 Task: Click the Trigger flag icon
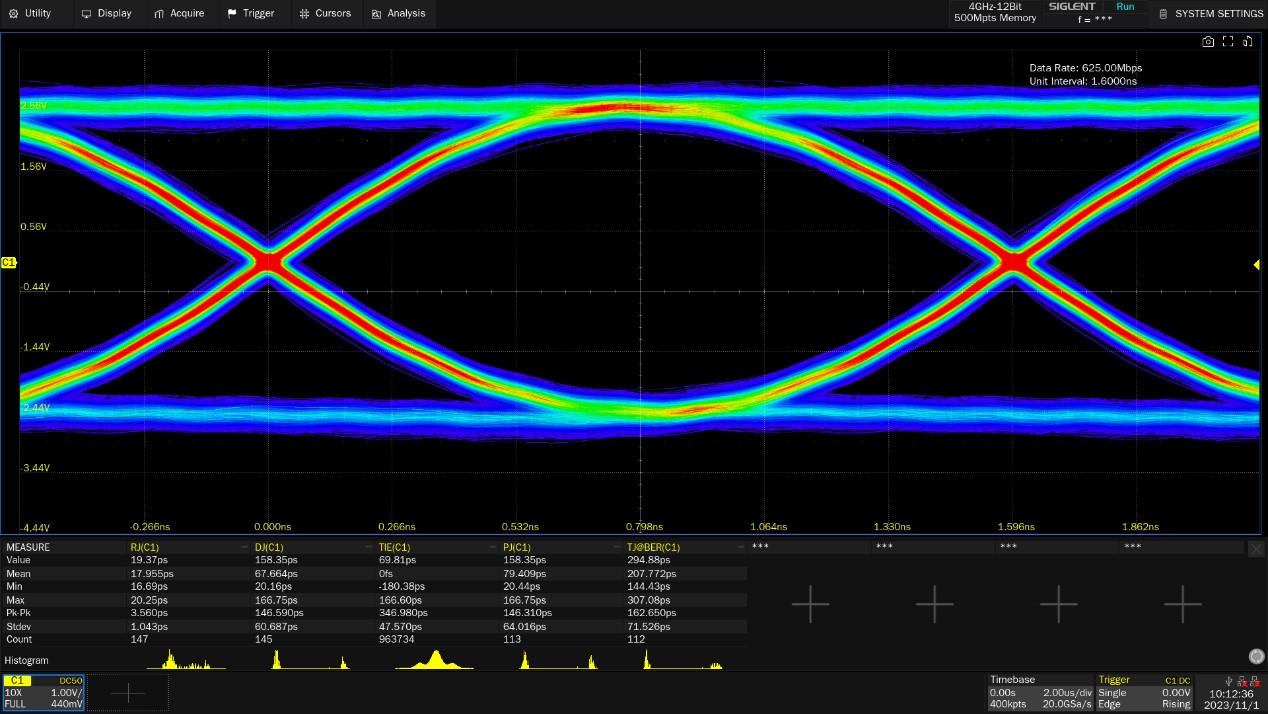(x=232, y=14)
